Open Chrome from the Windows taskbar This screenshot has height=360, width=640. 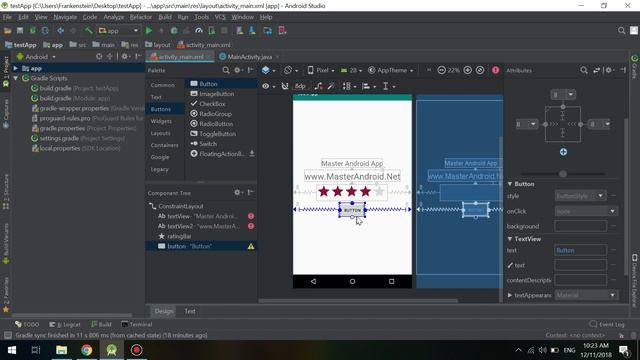pos(86,350)
